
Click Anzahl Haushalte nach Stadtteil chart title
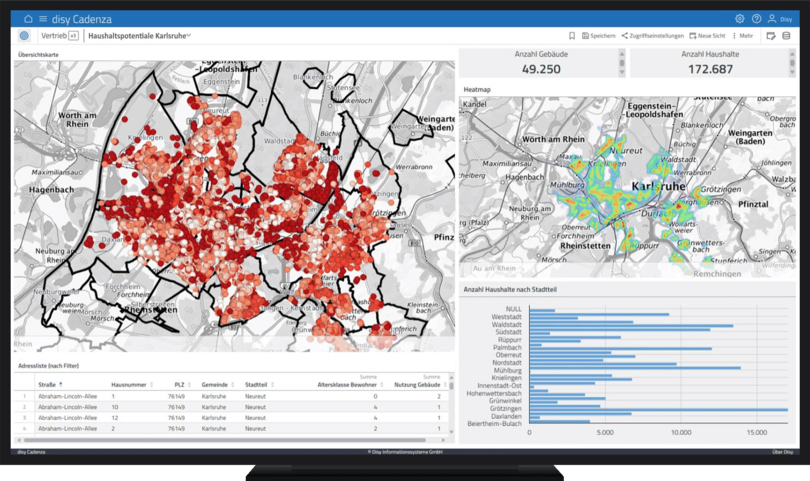click(510, 289)
